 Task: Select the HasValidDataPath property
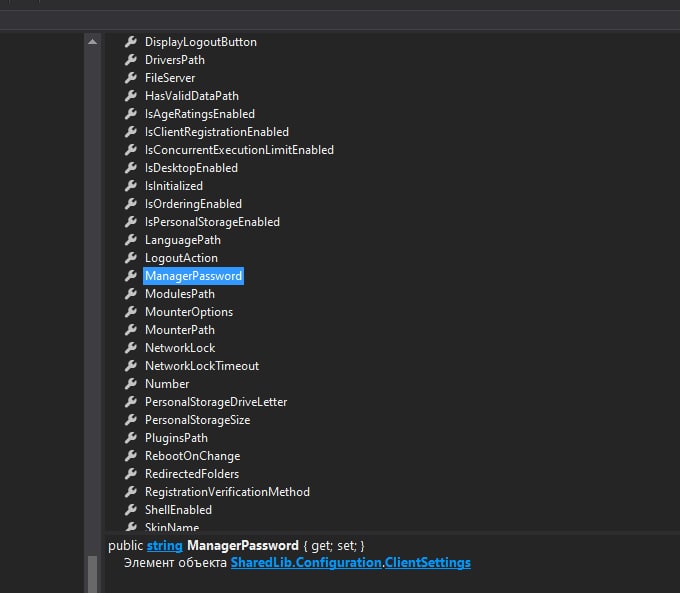click(x=192, y=96)
